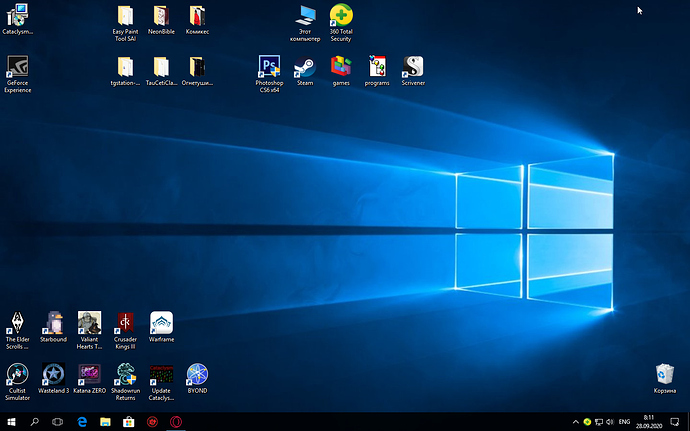Select the Cultist Simulator shortcut
690x431 pixels.
coord(18,382)
